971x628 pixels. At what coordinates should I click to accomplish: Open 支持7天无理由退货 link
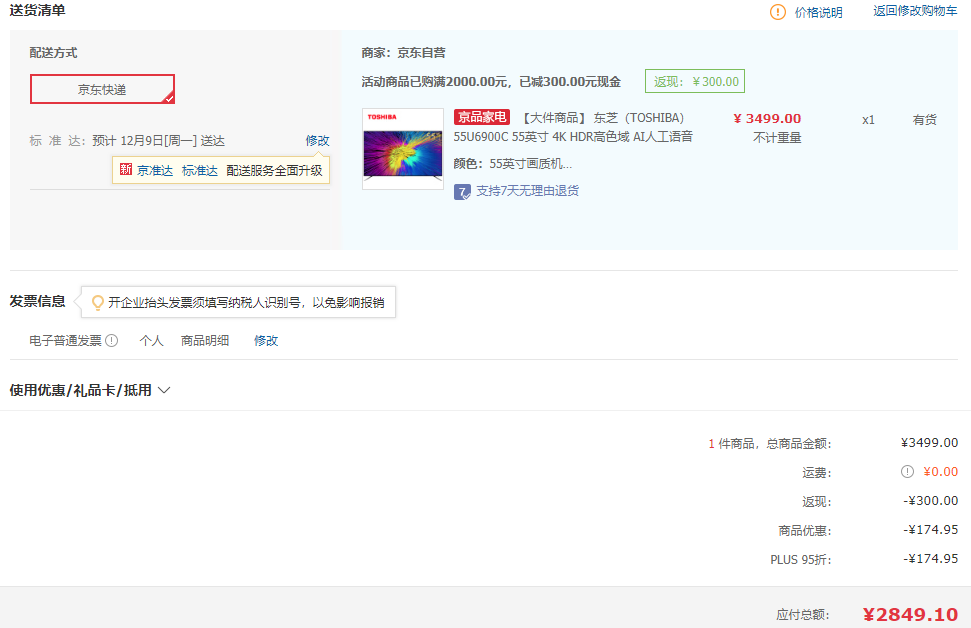tap(527, 191)
